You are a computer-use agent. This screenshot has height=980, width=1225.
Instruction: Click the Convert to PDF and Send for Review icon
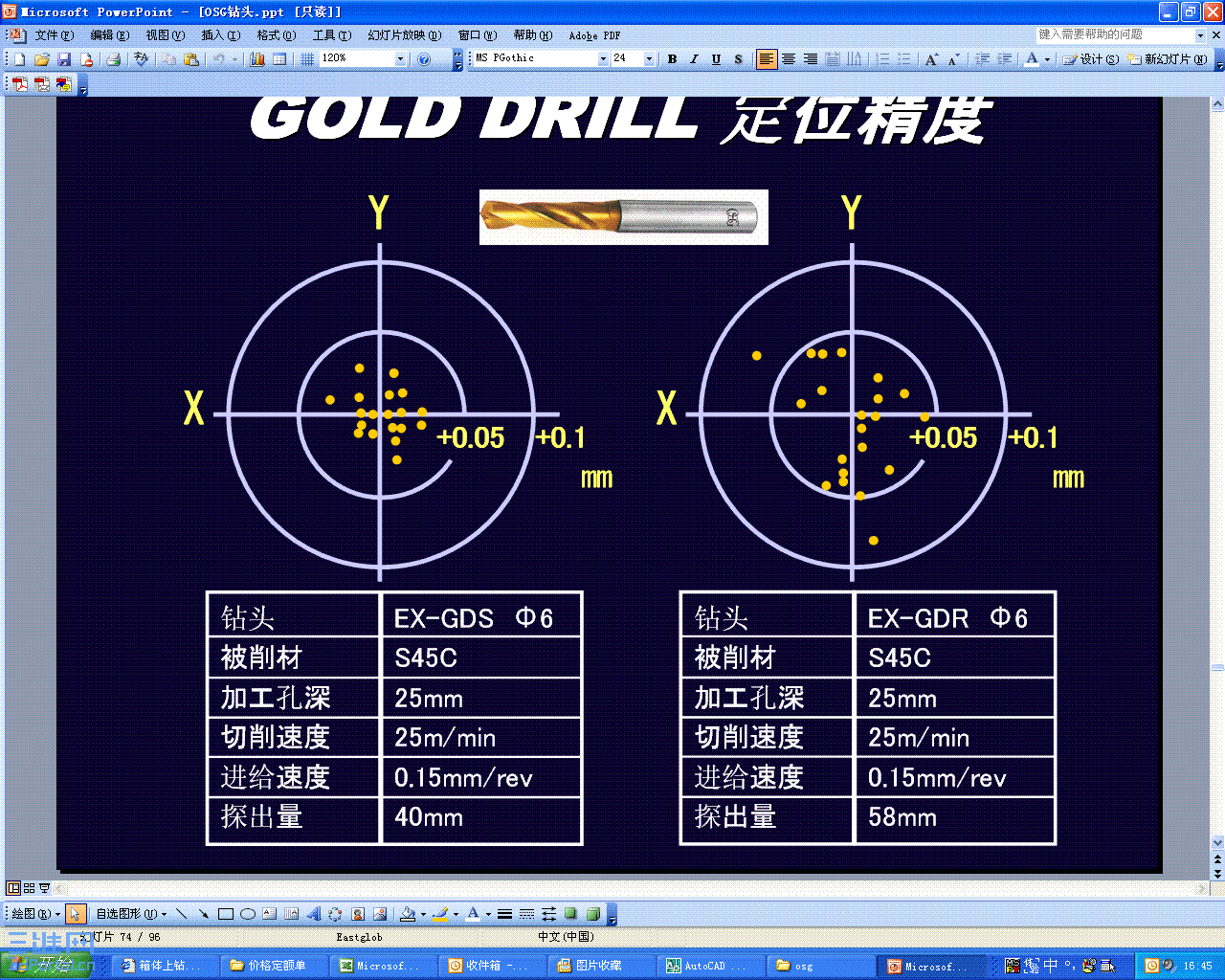click(63, 84)
